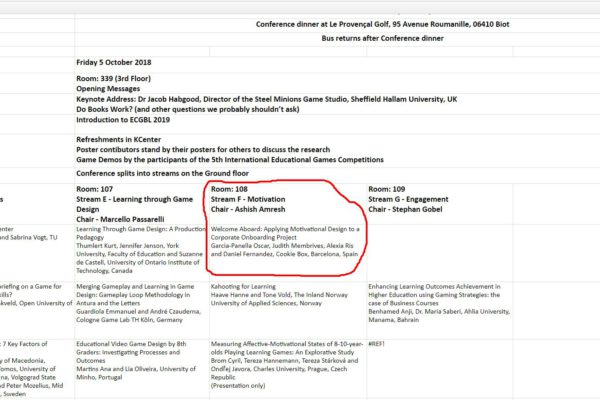Select the Room 109 Stream G Engagement header

(x=420, y=201)
